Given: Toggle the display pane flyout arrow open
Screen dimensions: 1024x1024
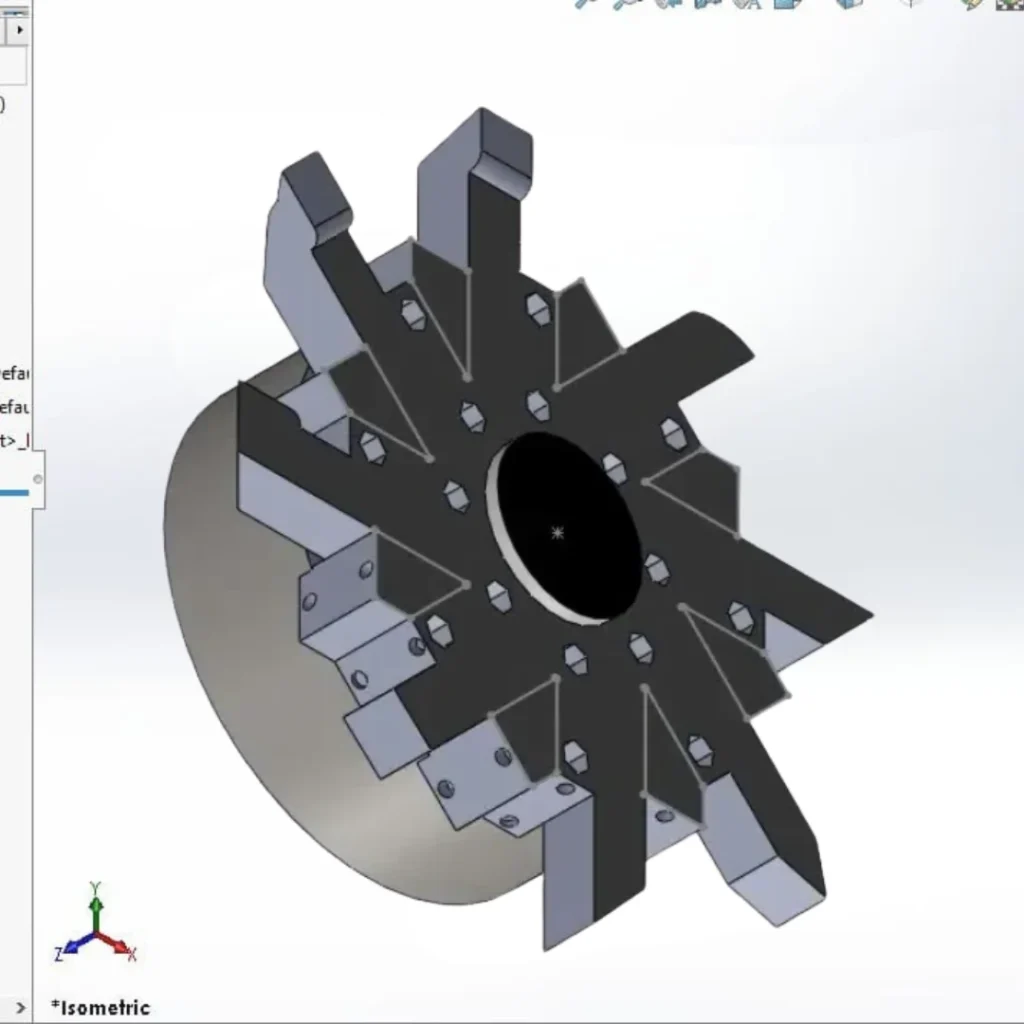Looking at the screenshot, I should [18, 29].
